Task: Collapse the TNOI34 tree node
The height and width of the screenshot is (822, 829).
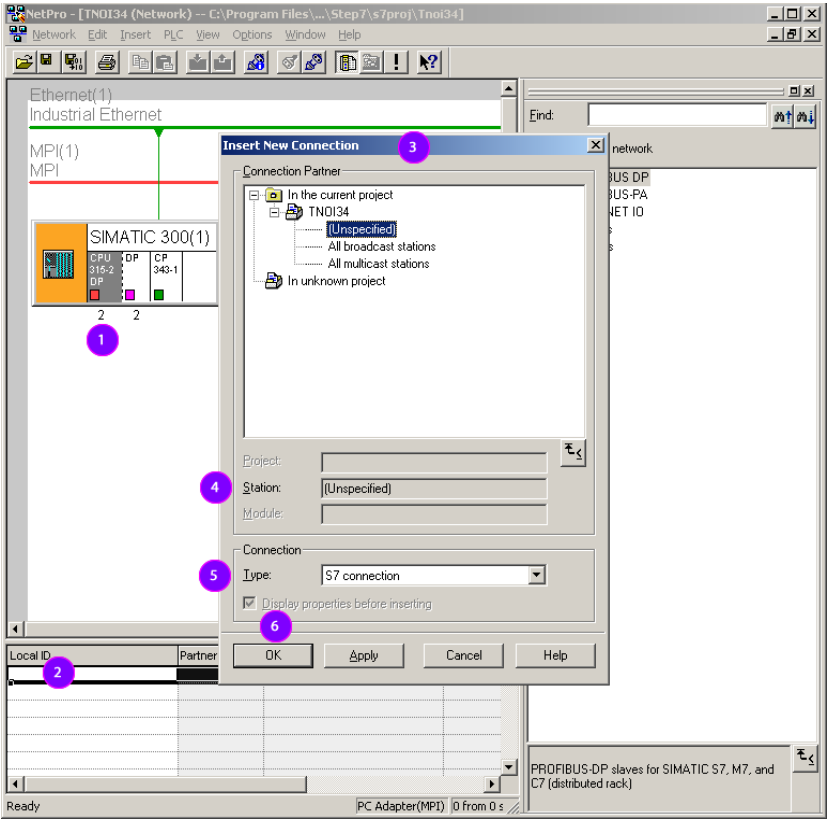Action: 274,213
